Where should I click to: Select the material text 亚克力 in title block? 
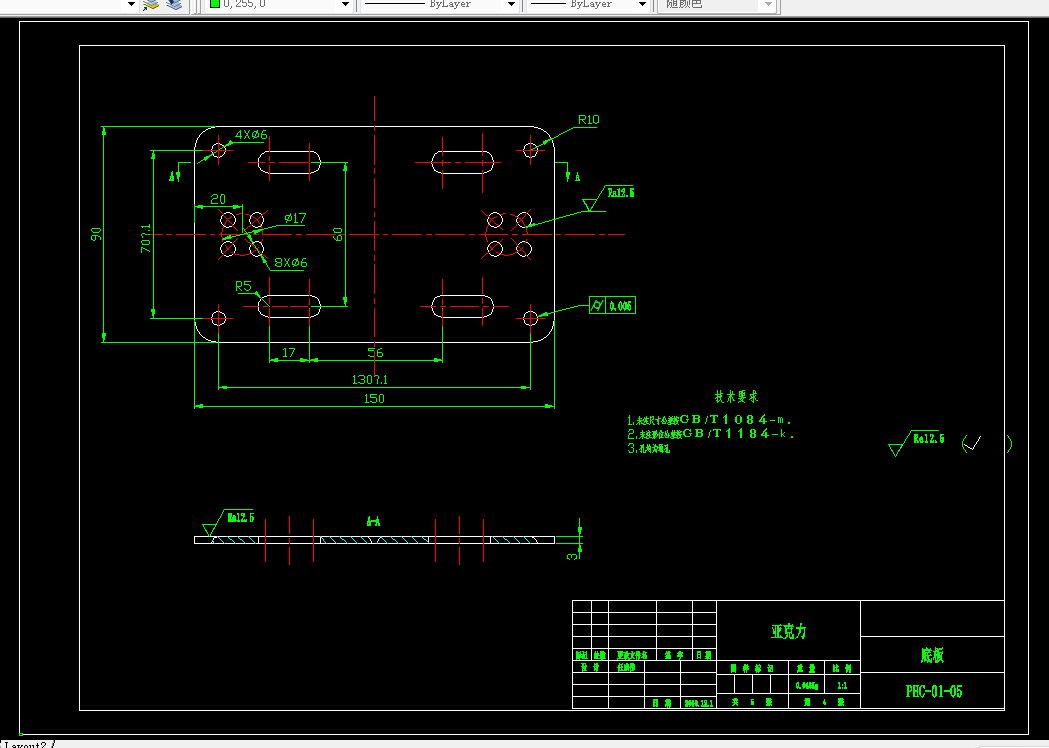[789, 632]
